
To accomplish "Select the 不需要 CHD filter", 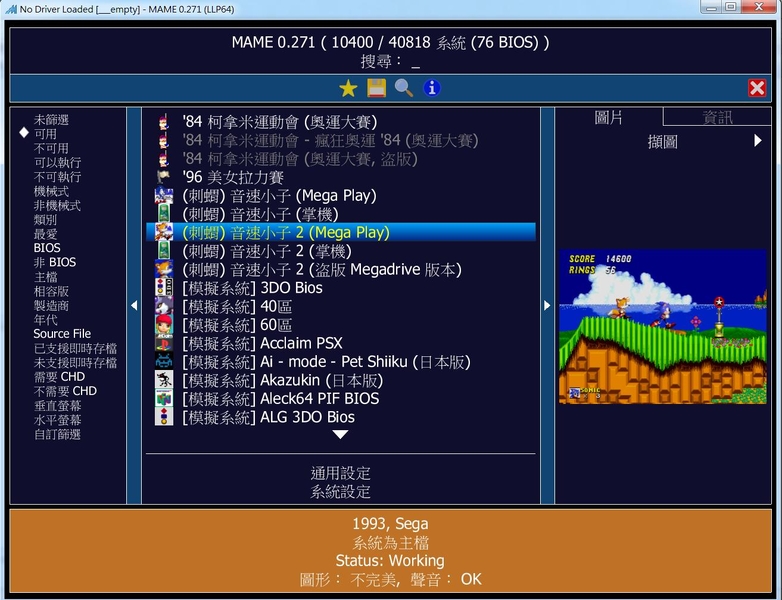I will [65, 391].
